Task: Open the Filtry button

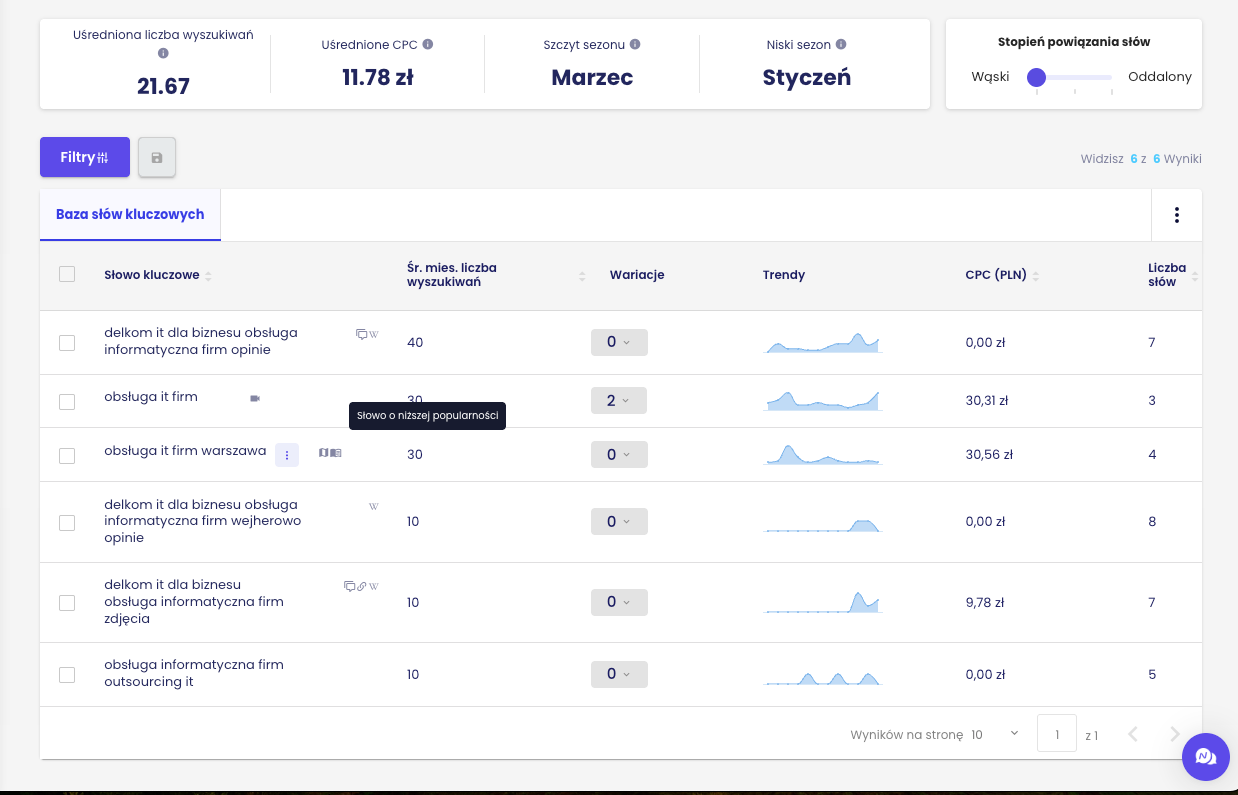Action: click(x=85, y=157)
